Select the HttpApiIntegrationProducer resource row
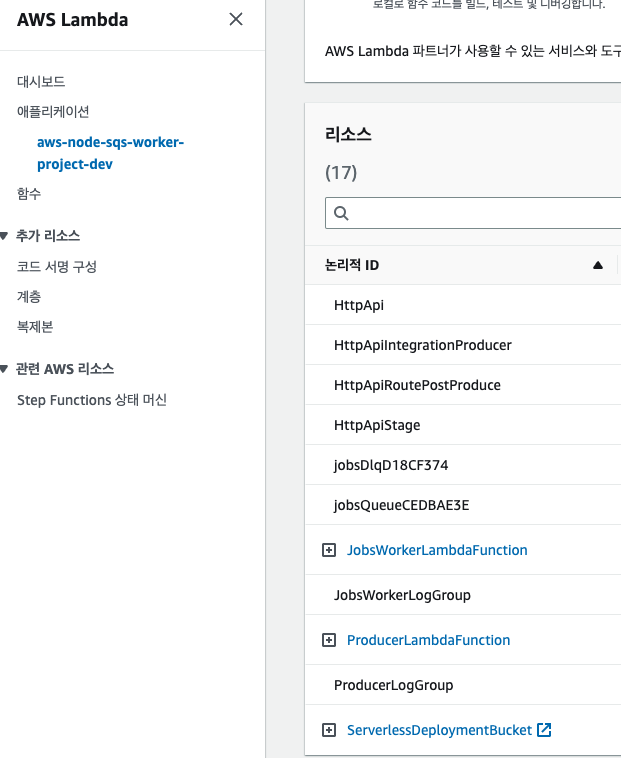 tap(463, 345)
